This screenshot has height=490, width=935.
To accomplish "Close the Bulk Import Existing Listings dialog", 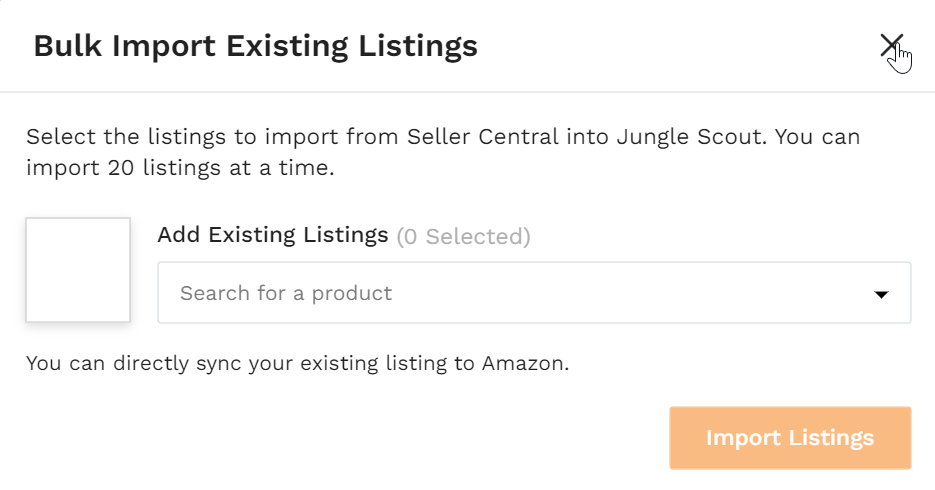I will click(891, 45).
